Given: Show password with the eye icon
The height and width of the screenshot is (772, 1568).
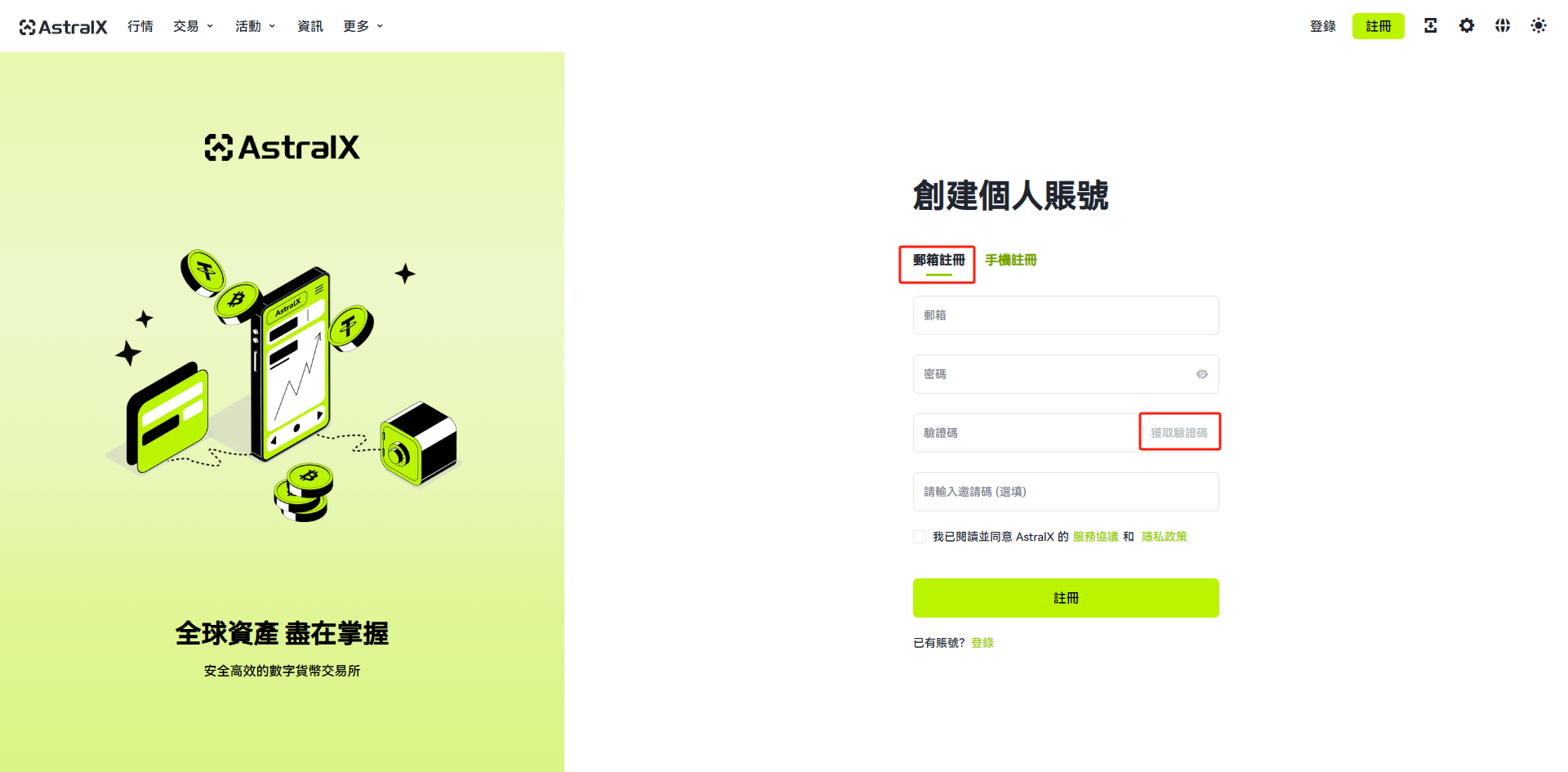Looking at the screenshot, I should (x=1202, y=374).
